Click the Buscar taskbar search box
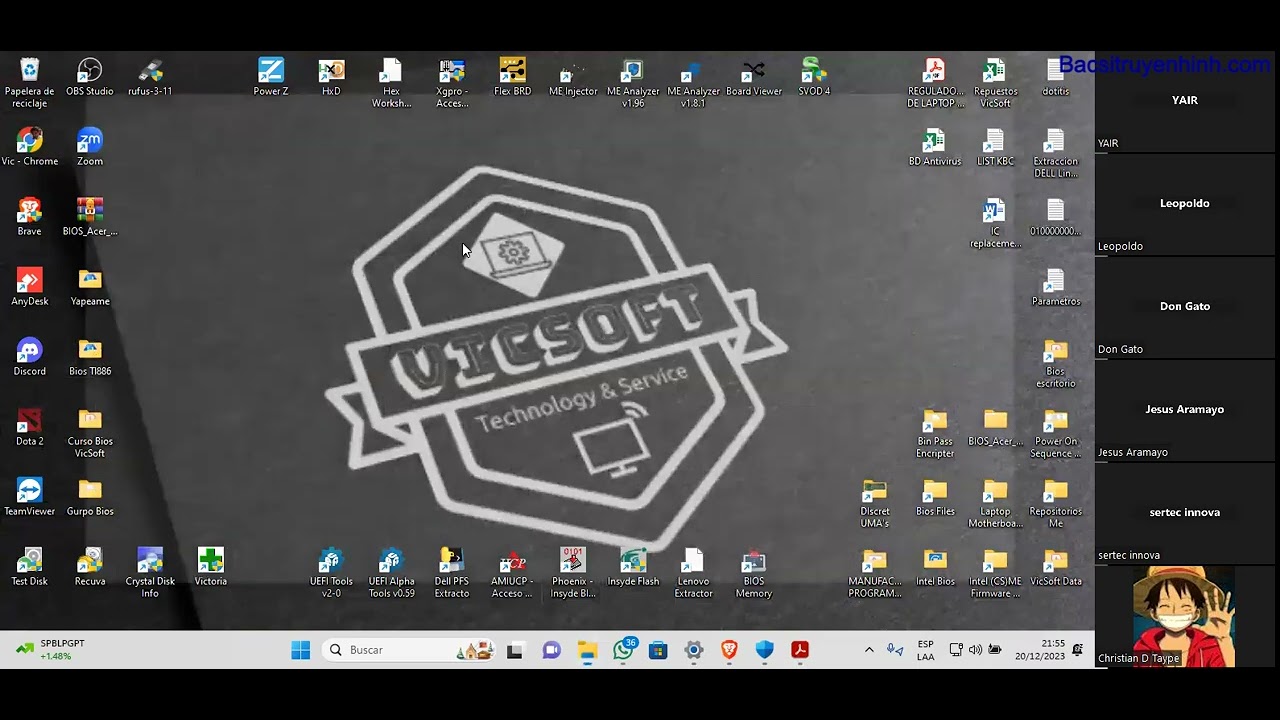 pyautogui.click(x=409, y=650)
